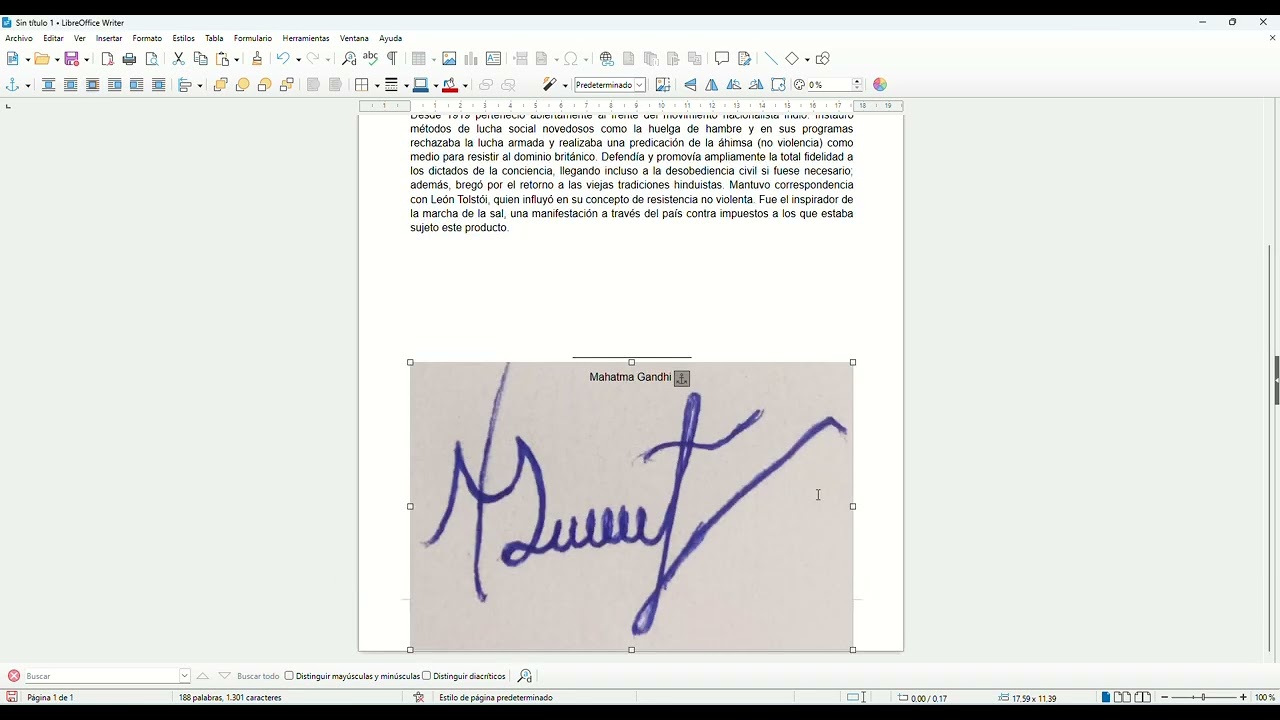Open the Undo history dropdown arrow
Viewport: 1280px width, 720px height.
click(298, 59)
